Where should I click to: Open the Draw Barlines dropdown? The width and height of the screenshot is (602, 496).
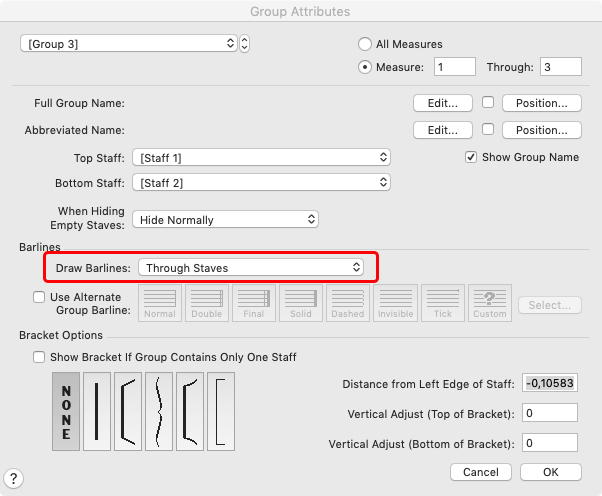click(251, 267)
